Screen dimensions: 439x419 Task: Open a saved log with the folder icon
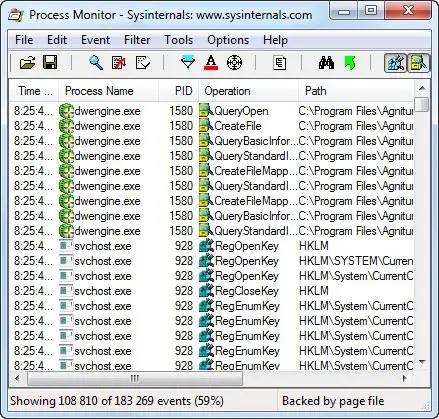(x=27, y=63)
